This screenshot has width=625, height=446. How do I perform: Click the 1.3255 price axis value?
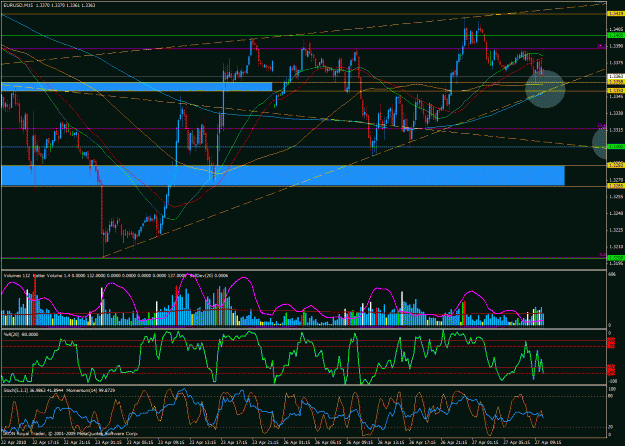point(615,197)
